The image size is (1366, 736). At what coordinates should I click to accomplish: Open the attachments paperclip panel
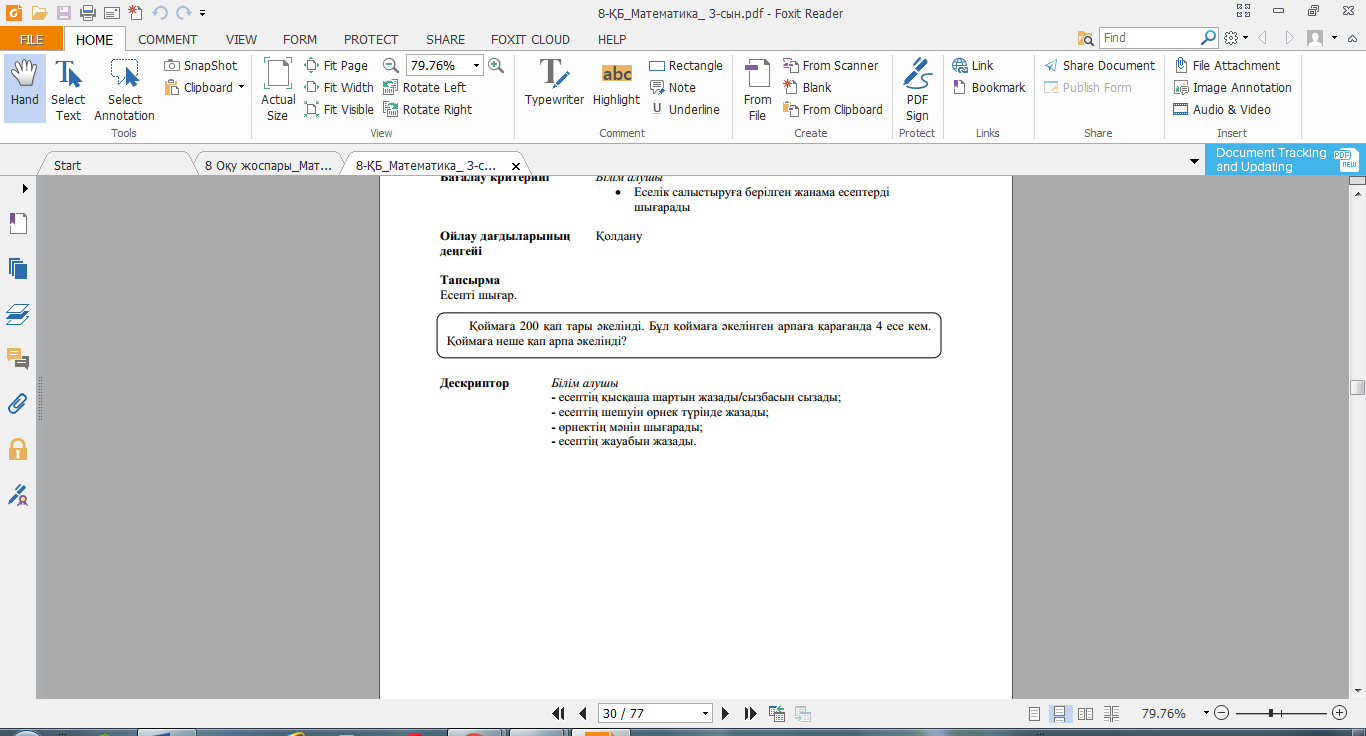(x=18, y=404)
